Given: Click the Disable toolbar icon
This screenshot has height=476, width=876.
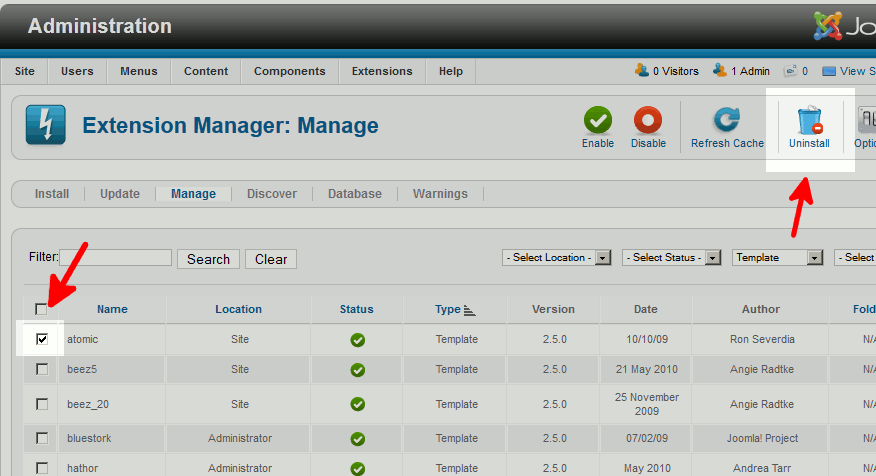Looking at the screenshot, I should [648, 122].
